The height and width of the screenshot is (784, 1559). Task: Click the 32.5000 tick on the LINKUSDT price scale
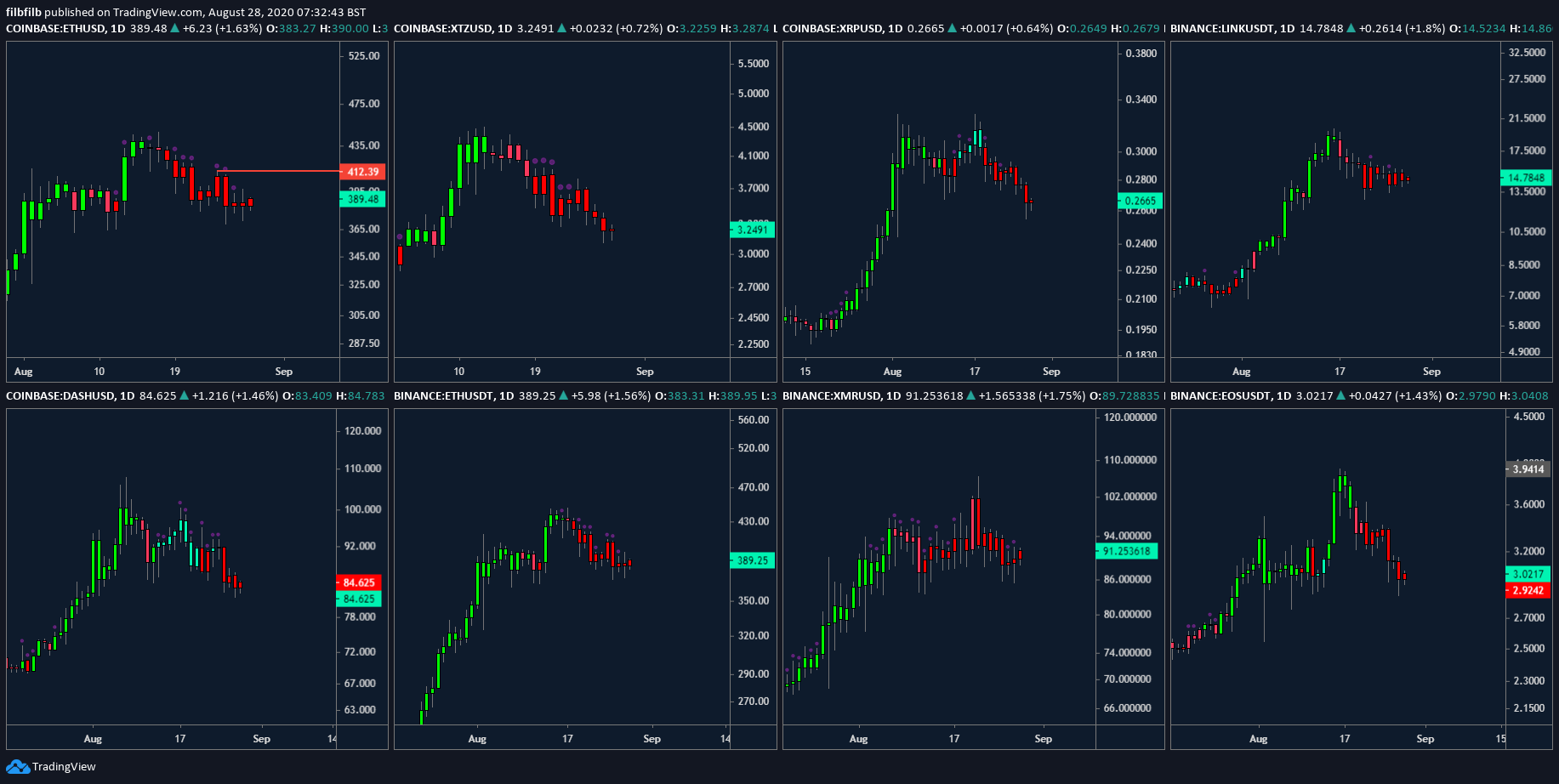(x=1527, y=52)
